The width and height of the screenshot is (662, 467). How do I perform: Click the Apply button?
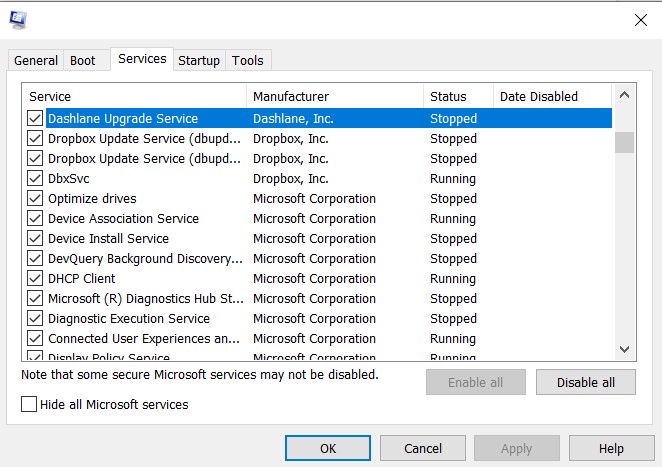point(517,448)
